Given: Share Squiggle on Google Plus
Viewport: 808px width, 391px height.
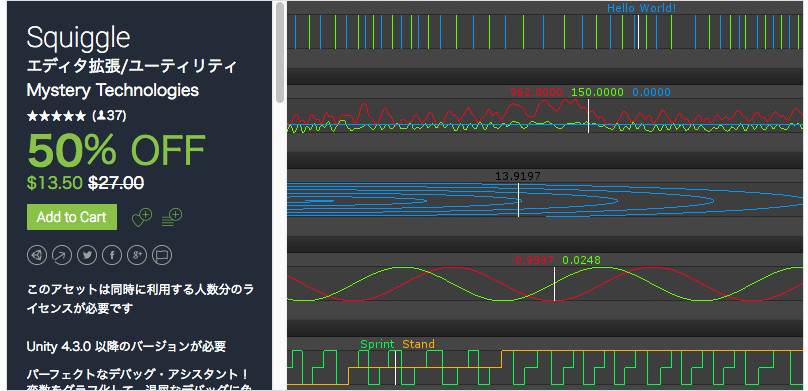Looking at the screenshot, I should pos(137,254).
